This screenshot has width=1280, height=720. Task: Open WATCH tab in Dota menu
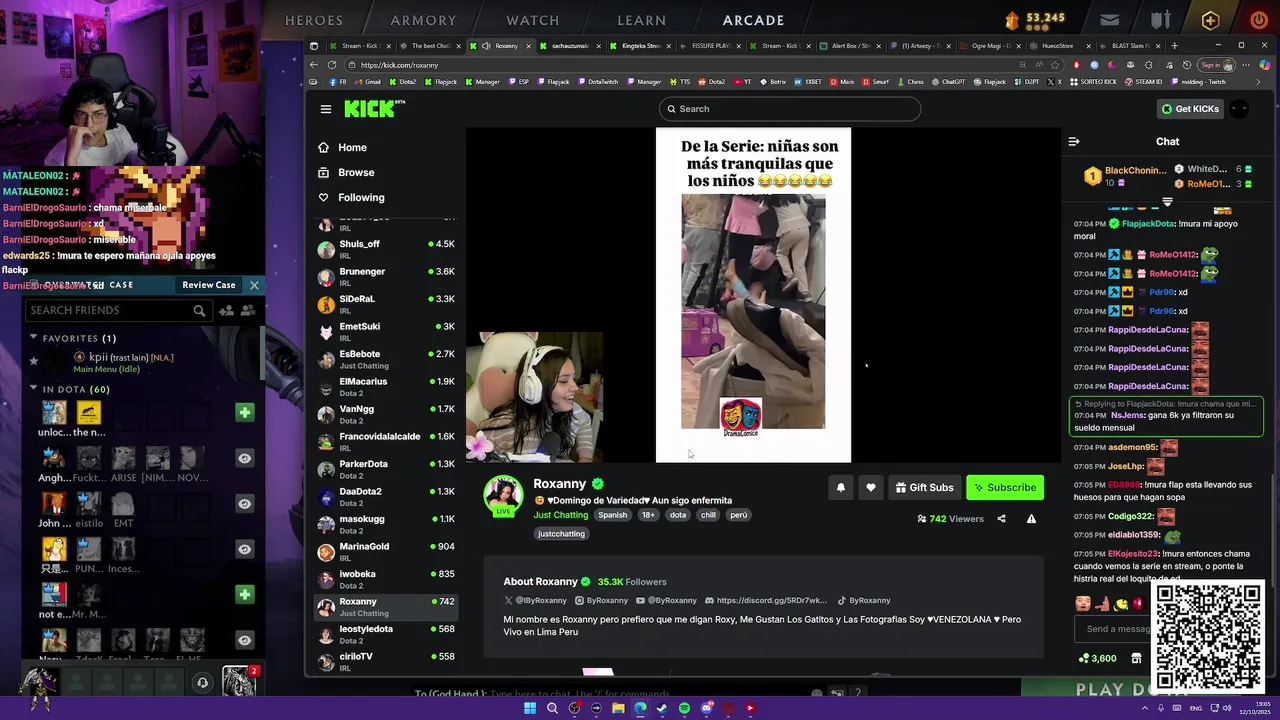[x=533, y=20]
